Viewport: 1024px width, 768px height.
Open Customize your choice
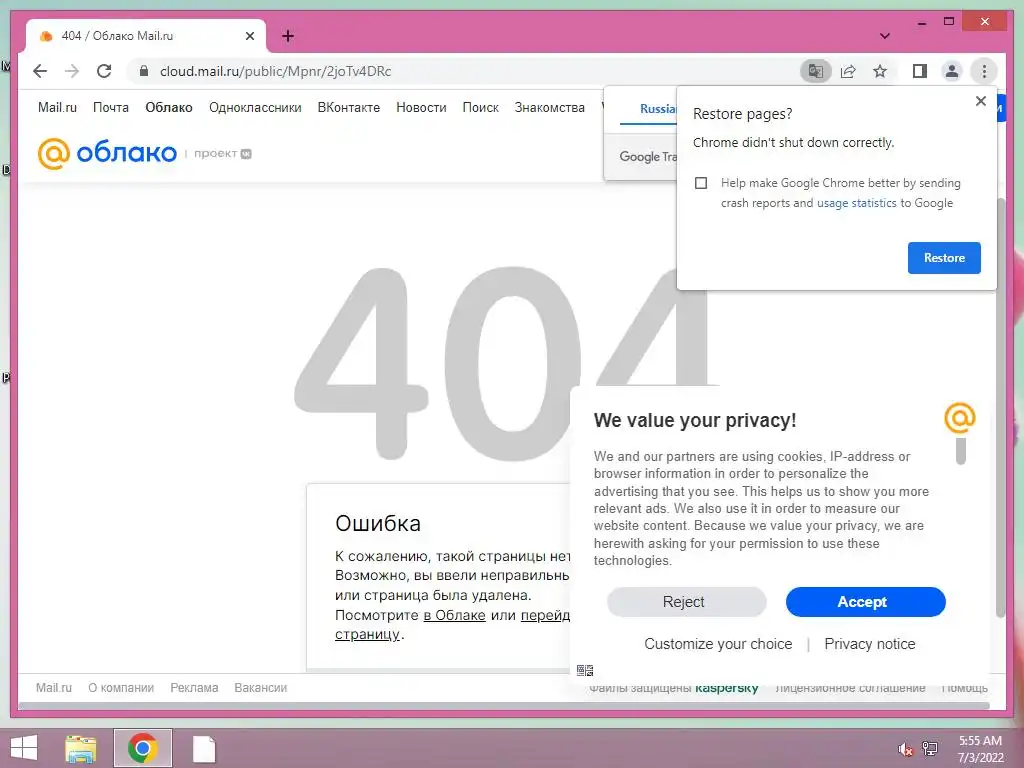(x=718, y=644)
